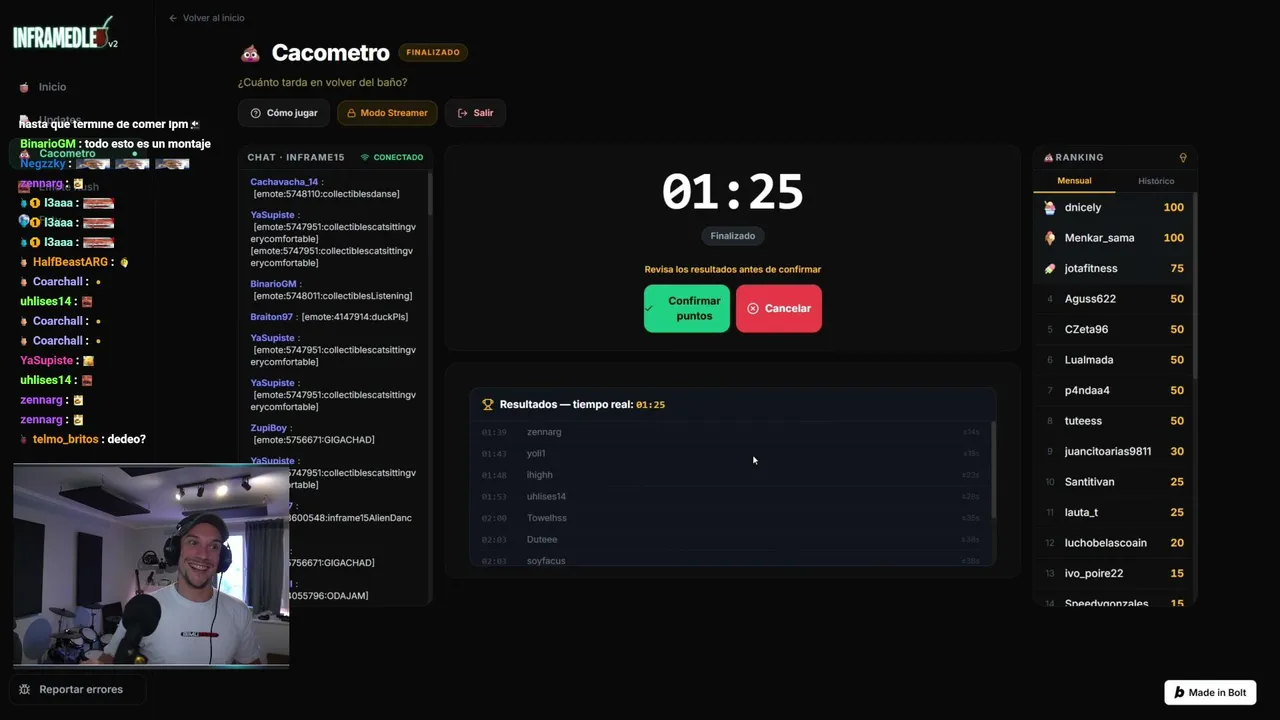The width and height of the screenshot is (1280, 720).
Task: Open the Cómo jugar instructions
Action: point(284,113)
